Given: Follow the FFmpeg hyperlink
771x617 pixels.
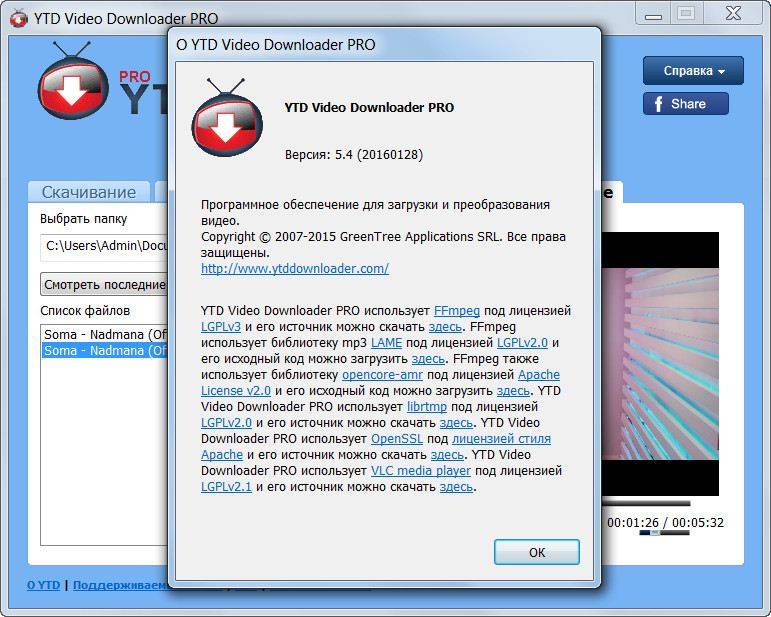Looking at the screenshot, I should click(x=457, y=311).
